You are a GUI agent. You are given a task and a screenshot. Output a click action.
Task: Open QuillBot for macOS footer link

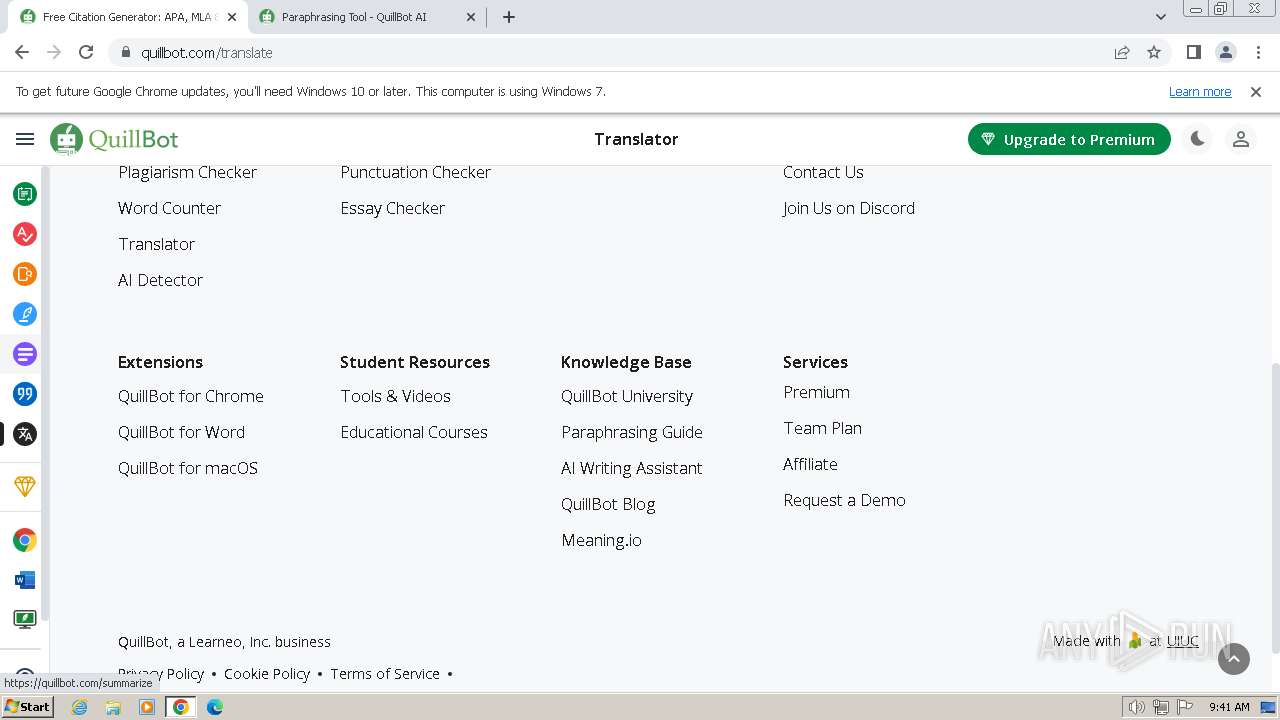click(x=188, y=468)
